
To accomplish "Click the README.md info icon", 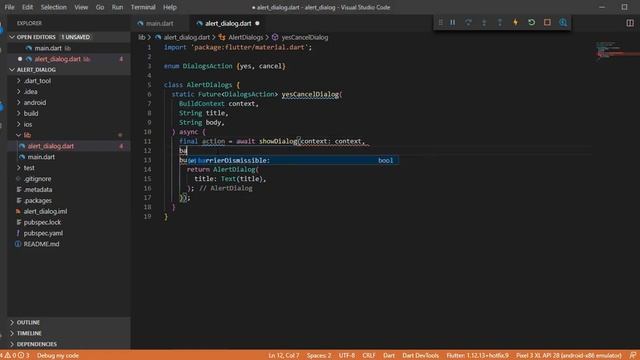I will tap(18, 244).
